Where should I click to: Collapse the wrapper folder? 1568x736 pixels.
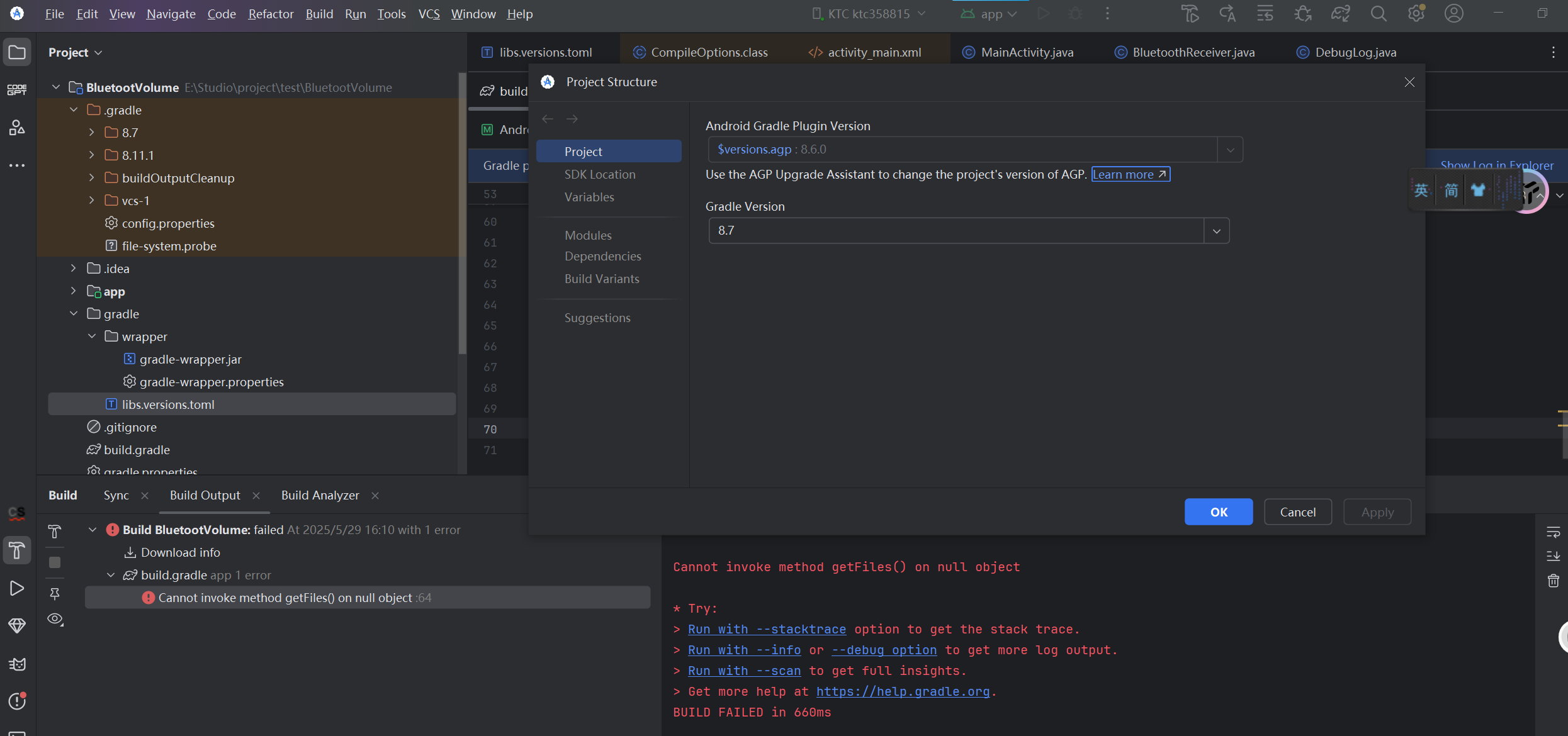92,337
